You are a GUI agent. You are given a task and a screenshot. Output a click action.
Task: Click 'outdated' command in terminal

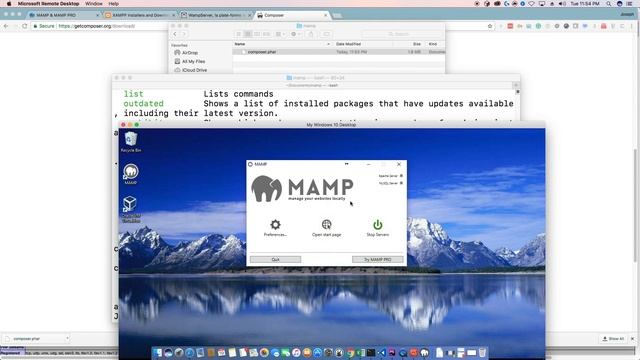click(x=143, y=104)
